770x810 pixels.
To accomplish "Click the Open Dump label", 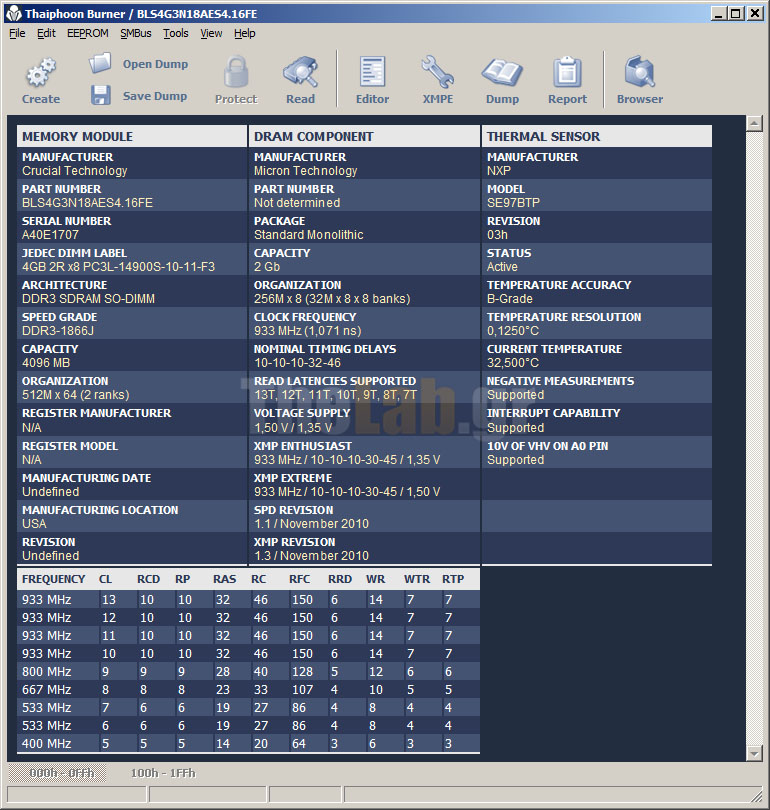I will tap(155, 64).
